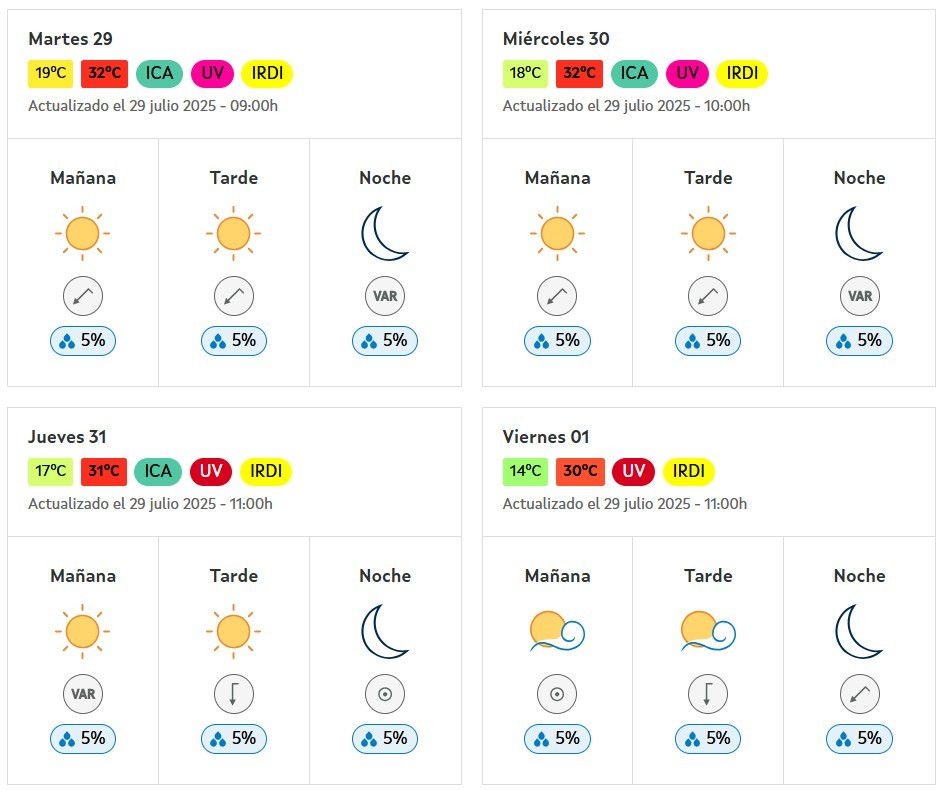Click the 32ºC max temperature for Martes 29
Viewport: 942px width, 790px height.
coord(105,73)
